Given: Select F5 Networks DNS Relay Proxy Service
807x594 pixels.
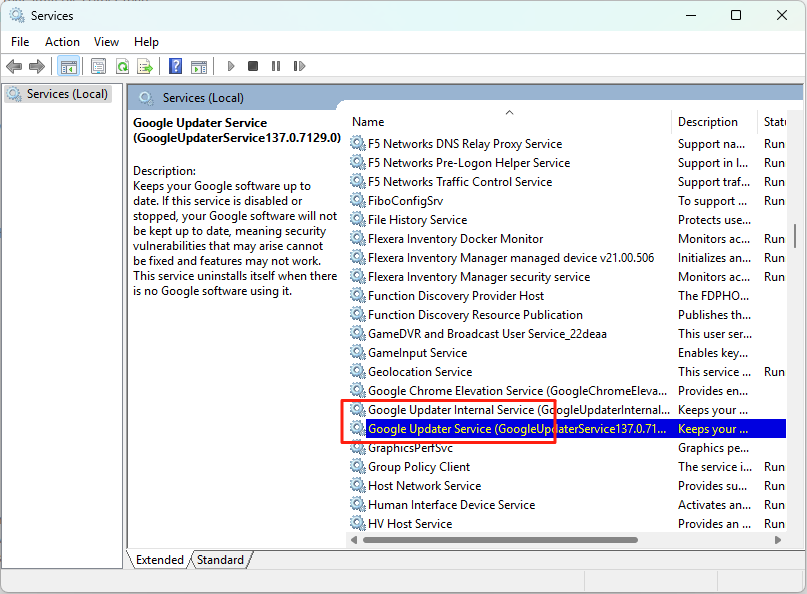Looking at the screenshot, I should [465, 144].
